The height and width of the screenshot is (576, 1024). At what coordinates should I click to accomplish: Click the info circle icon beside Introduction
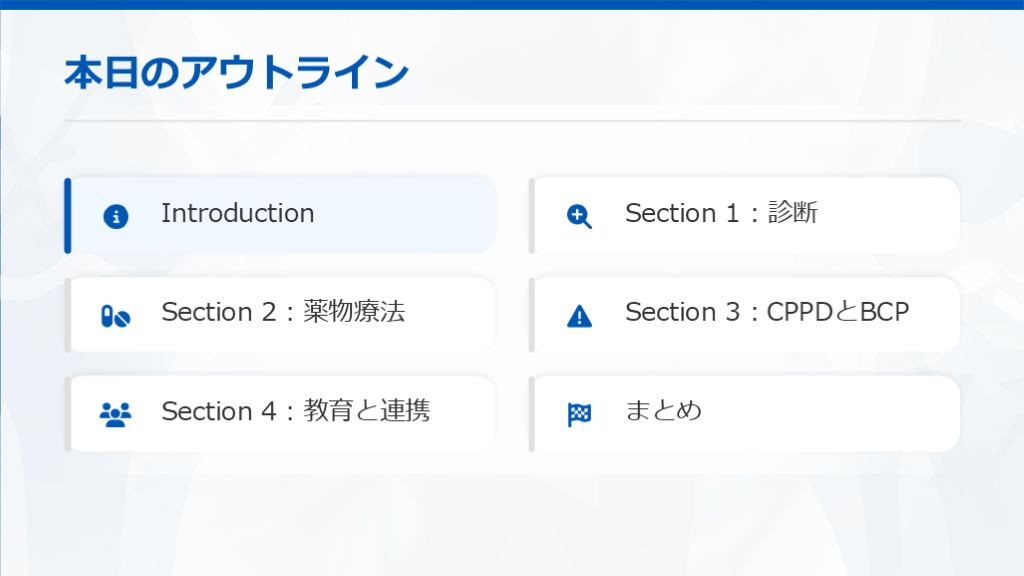click(116, 216)
